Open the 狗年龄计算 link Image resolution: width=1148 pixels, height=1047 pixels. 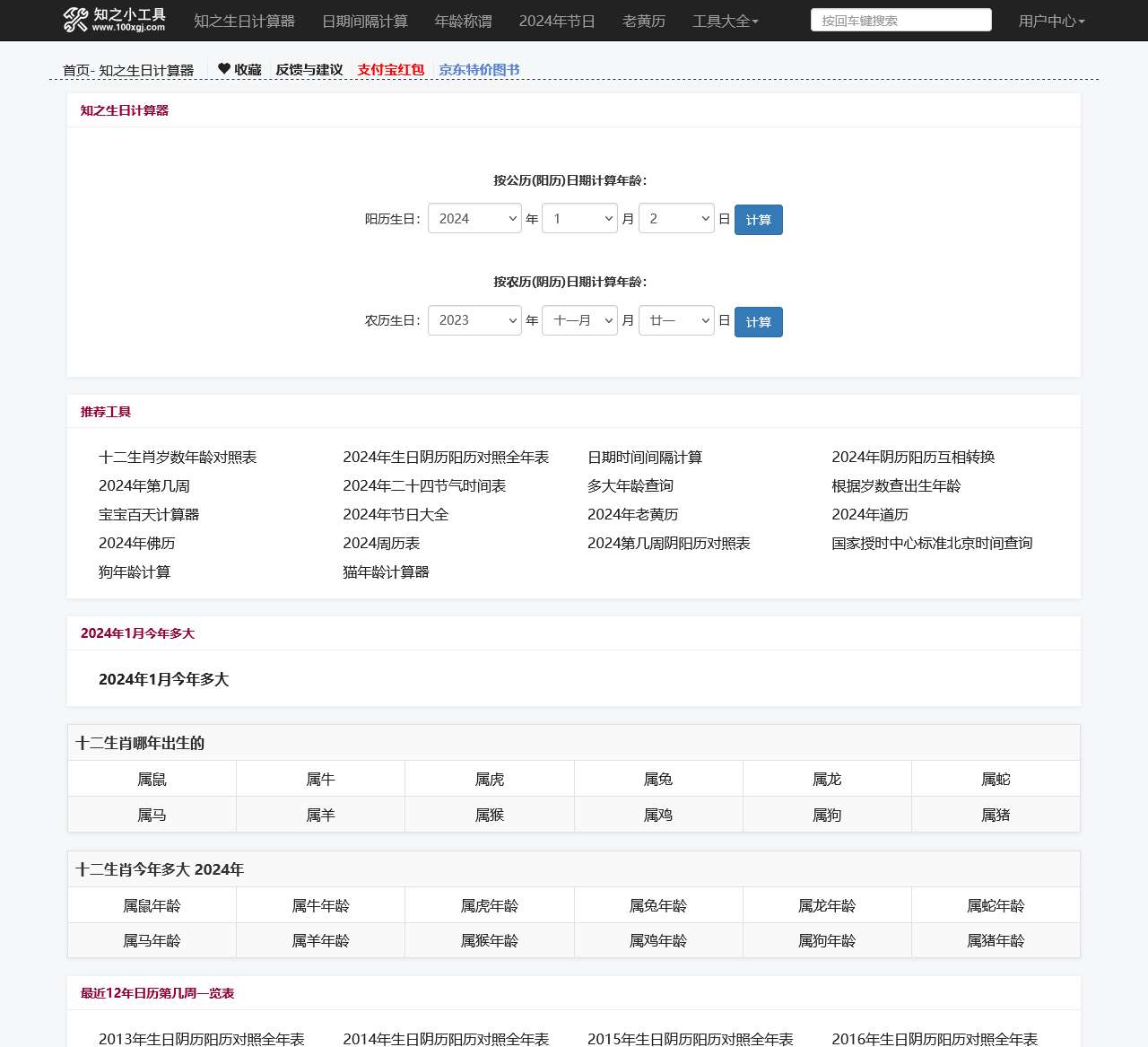pyautogui.click(x=135, y=571)
